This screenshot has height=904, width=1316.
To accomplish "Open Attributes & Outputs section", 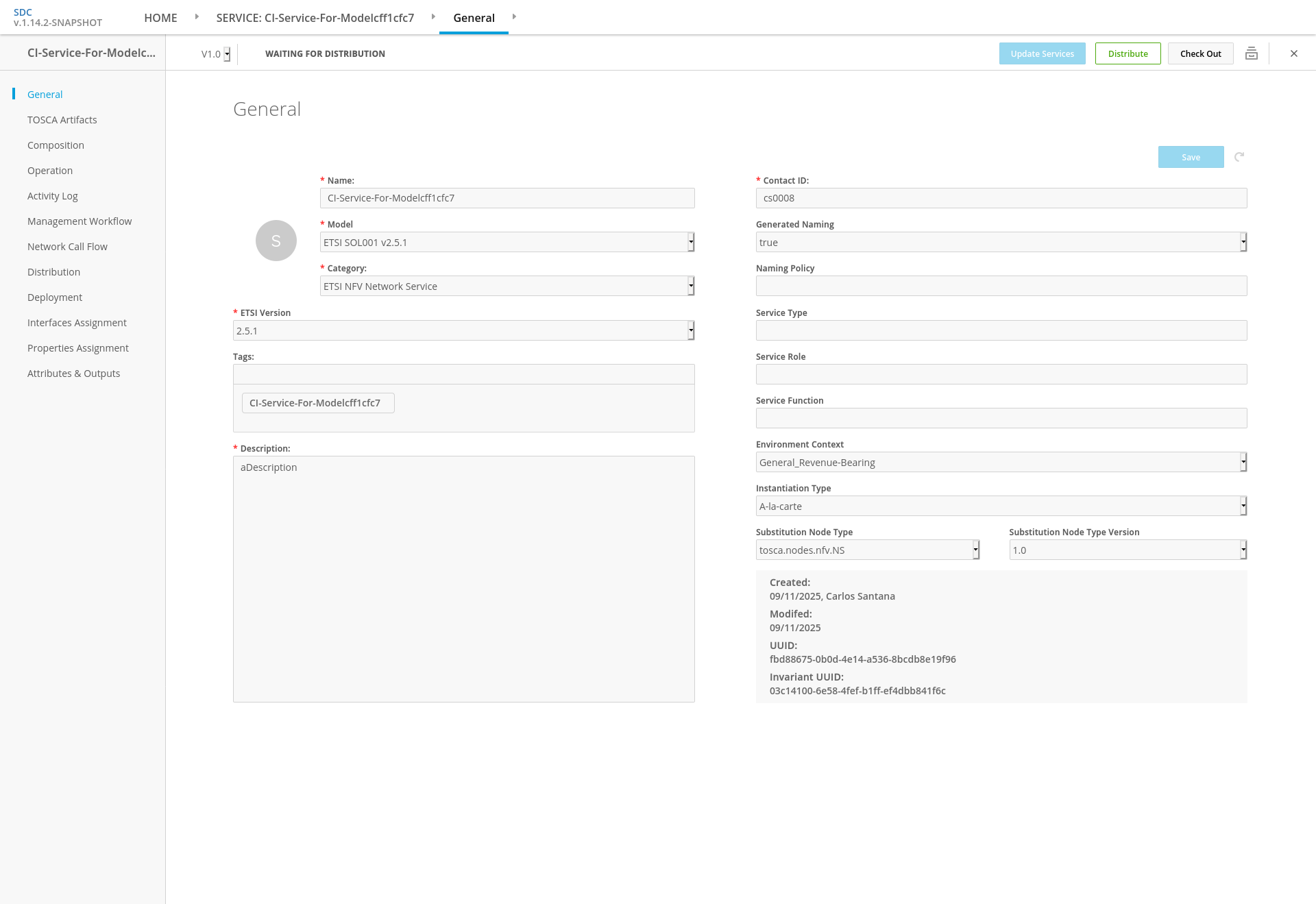I will [x=73, y=374].
